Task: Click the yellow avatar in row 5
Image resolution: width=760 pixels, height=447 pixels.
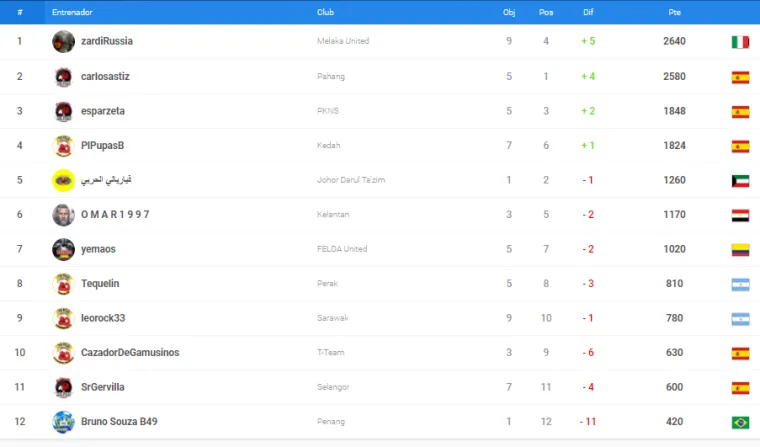Action: [63, 180]
